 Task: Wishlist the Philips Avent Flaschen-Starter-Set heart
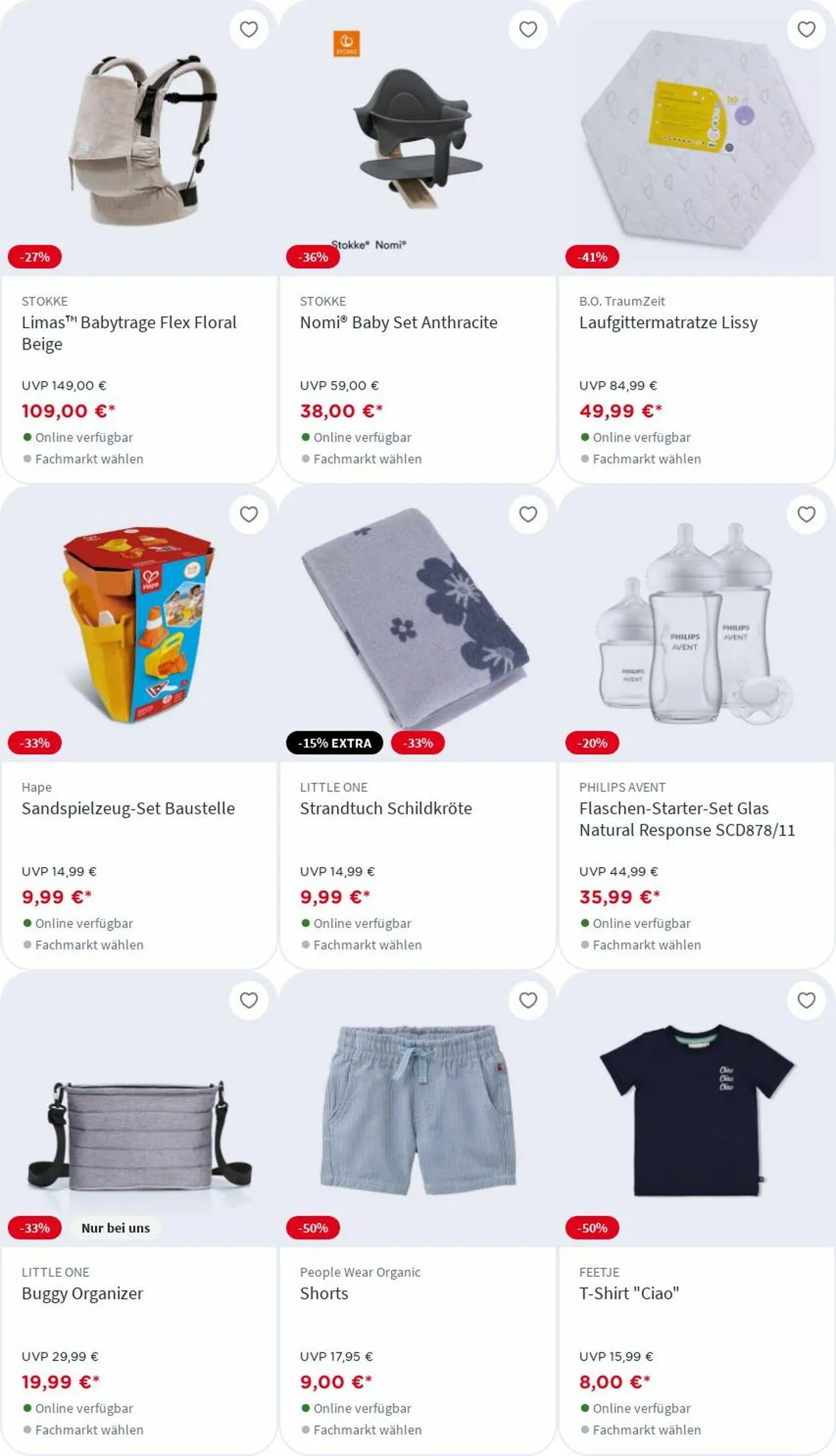click(x=807, y=514)
